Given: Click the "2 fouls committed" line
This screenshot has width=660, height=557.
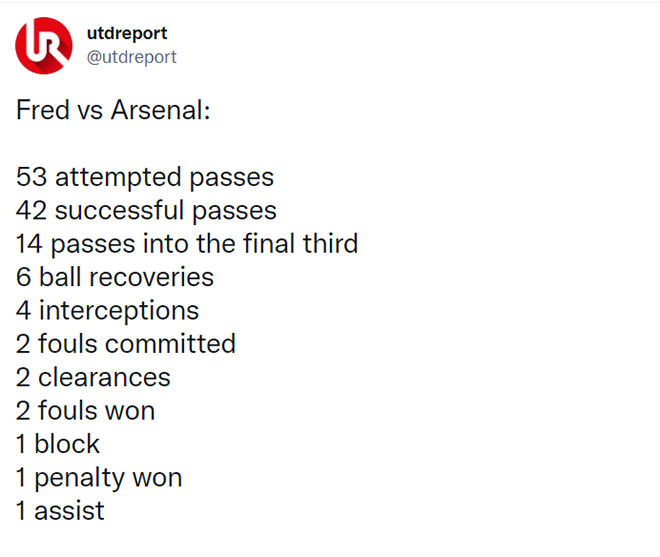Looking at the screenshot, I should click(x=126, y=343).
